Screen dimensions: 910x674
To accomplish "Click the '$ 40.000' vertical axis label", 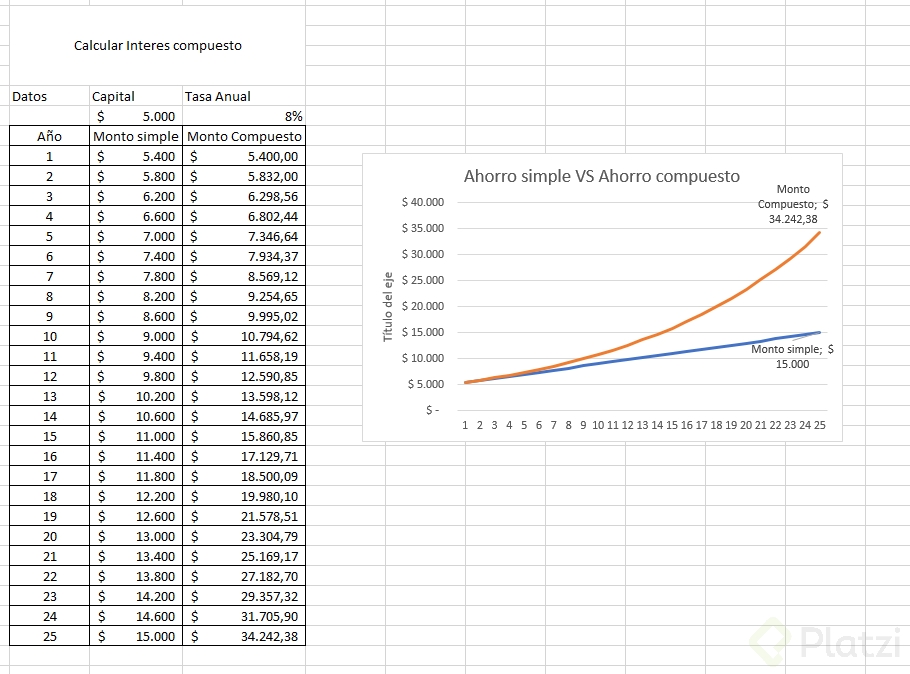I will 422,202.
